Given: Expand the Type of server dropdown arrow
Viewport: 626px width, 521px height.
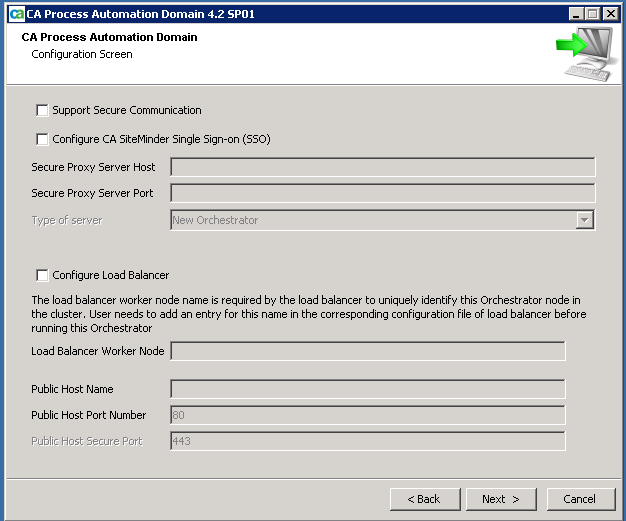Looking at the screenshot, I should 585,220.
